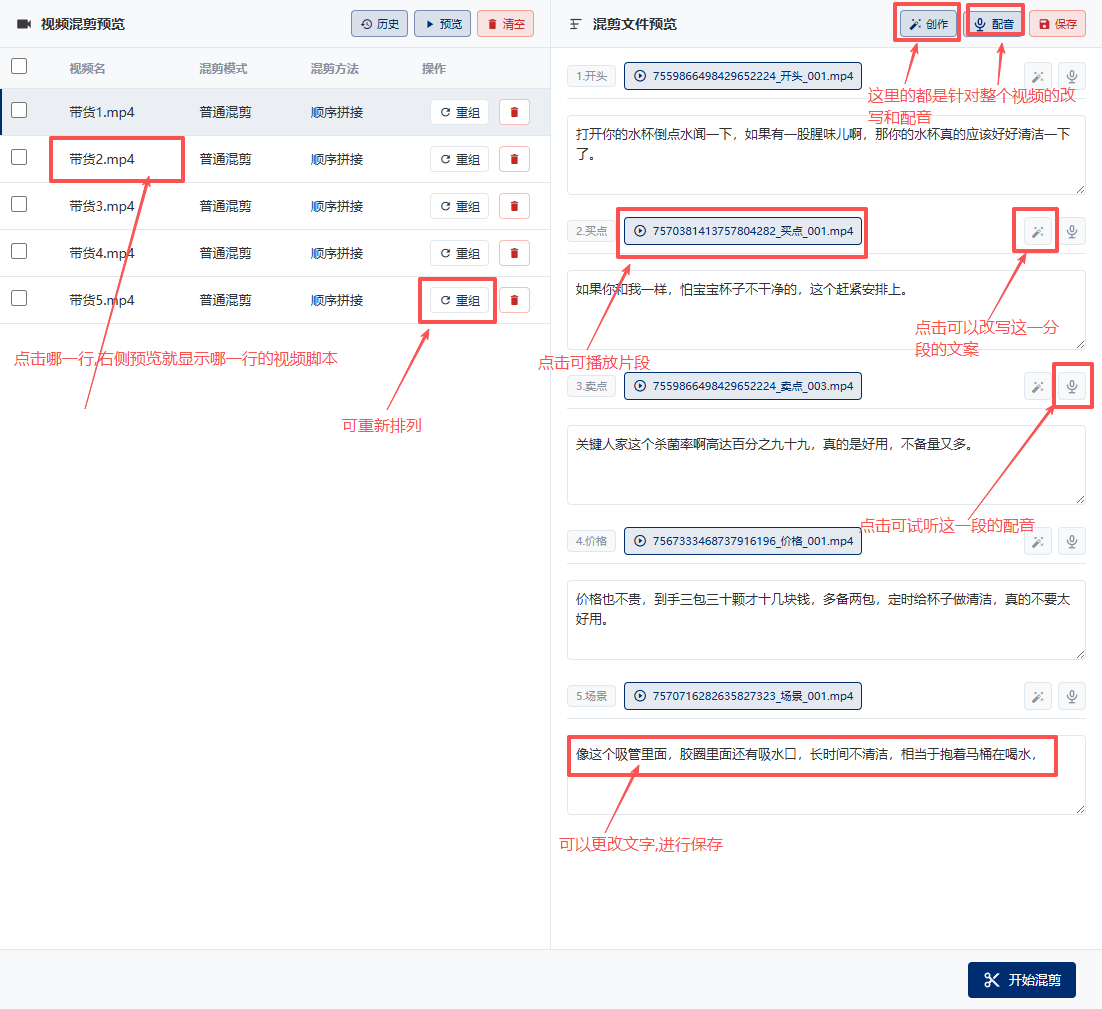Rewrite 1.开头 segment with magic wand icon
The height and width of the screenshot is (1009, 1102).
[x=1037, y=77]
